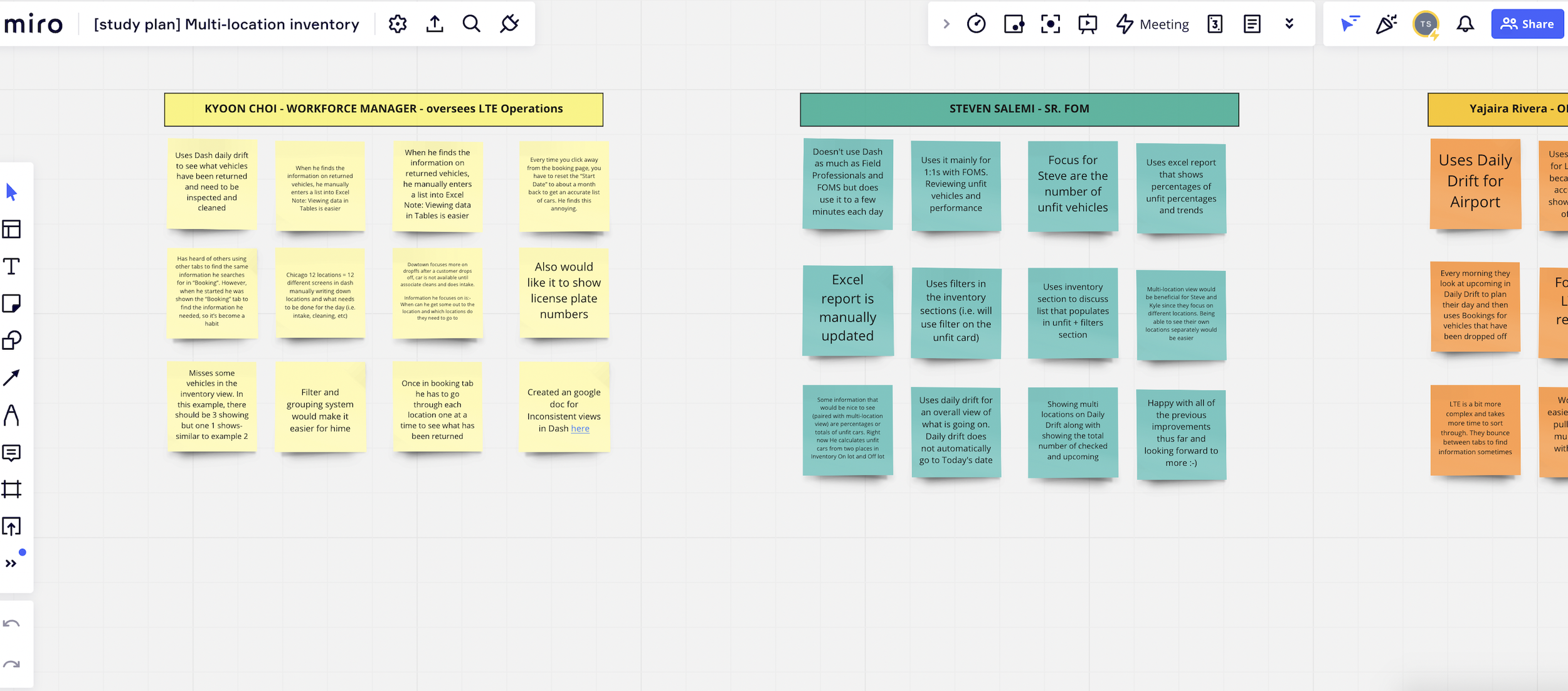This screenshot has width=1568, height=691.
Task: Choose the Shapes tool
Action: pyautogui.click(x=12, y=340)
